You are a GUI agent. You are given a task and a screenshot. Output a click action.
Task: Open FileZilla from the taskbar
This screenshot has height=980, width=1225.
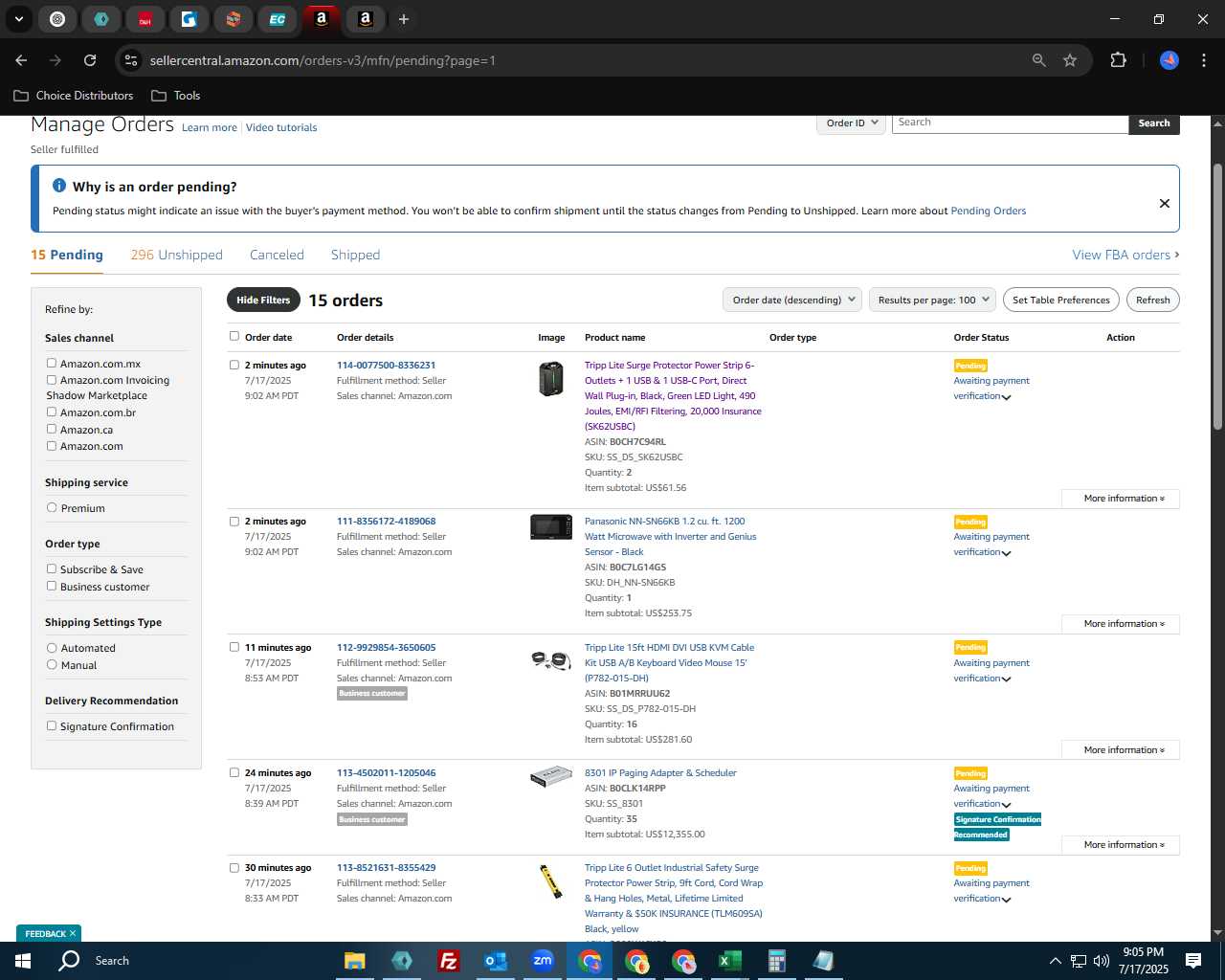(x=448, y=961)
